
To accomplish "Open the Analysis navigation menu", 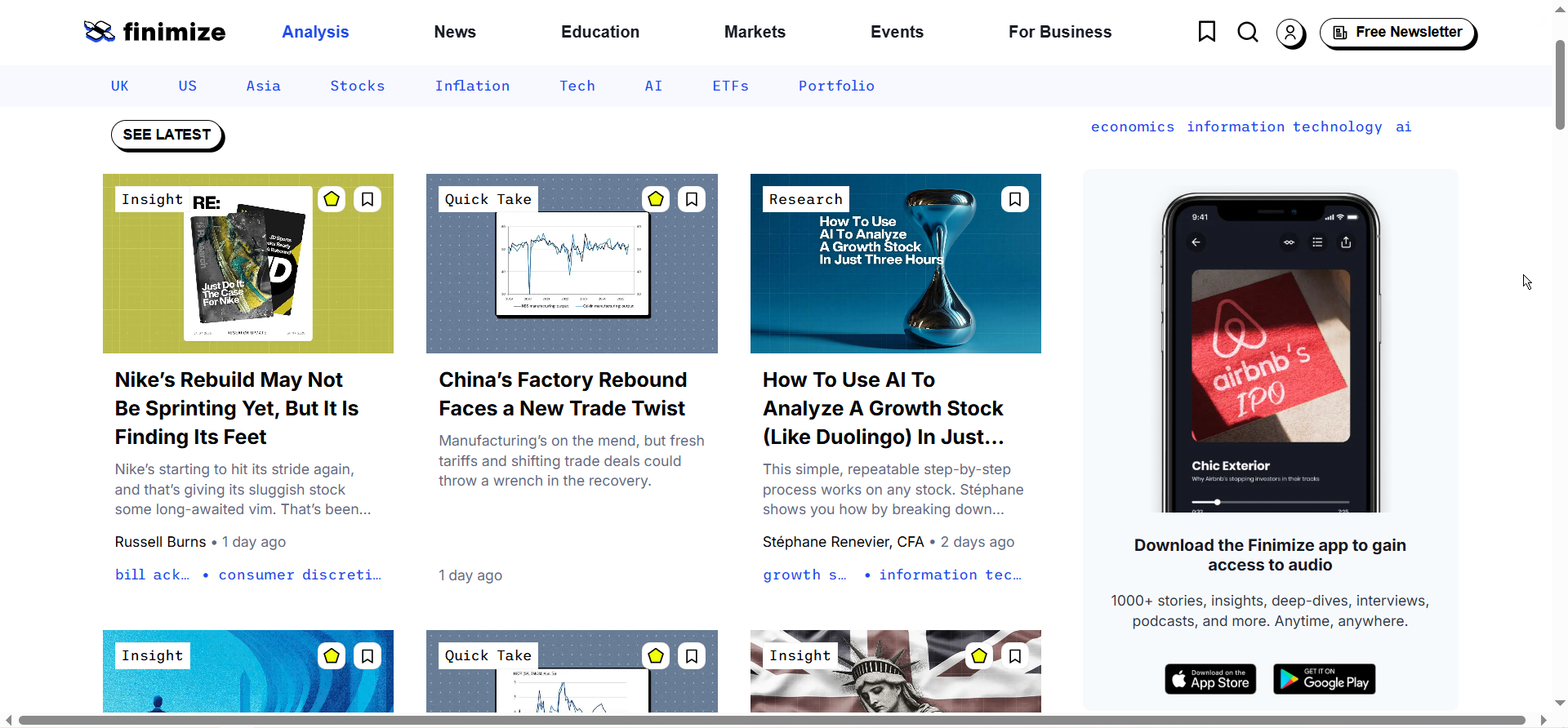I will (x=315, y=32).
